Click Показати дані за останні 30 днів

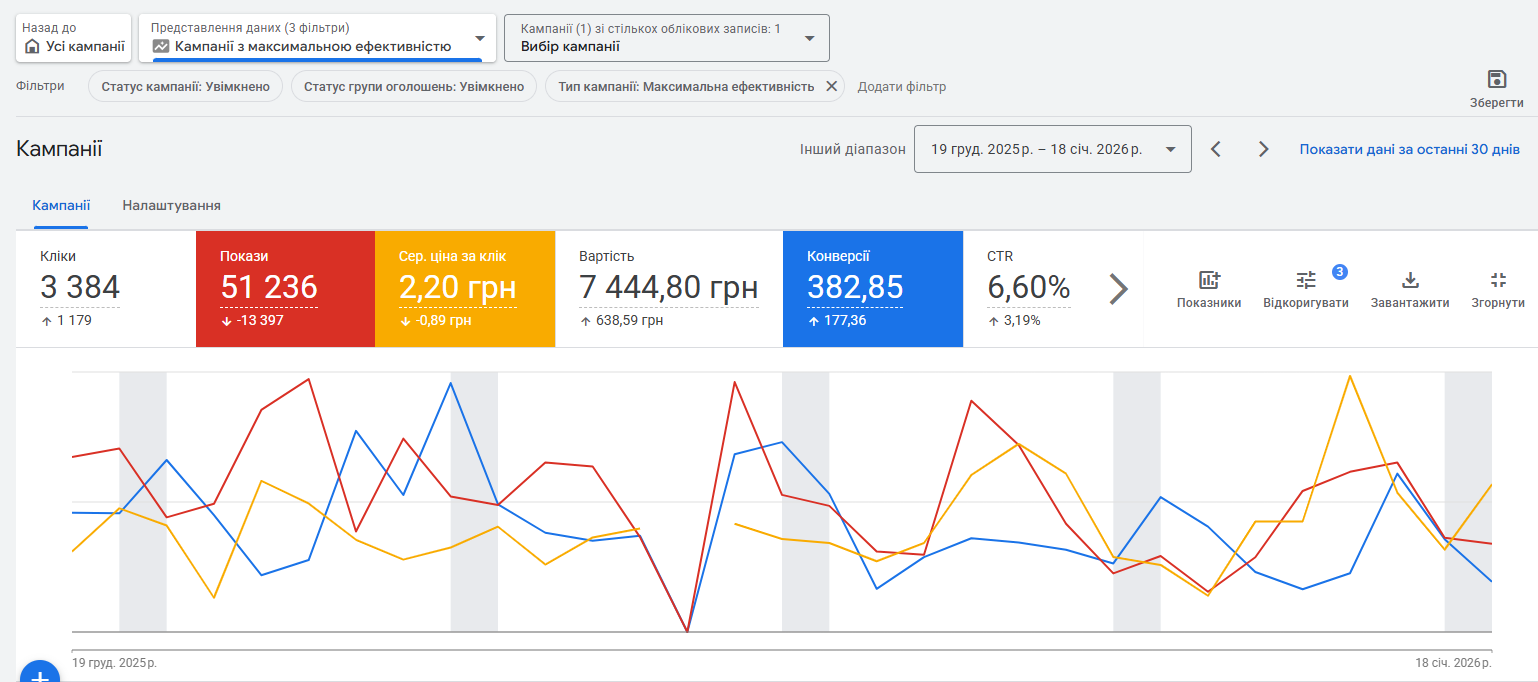click(1409, 149)
